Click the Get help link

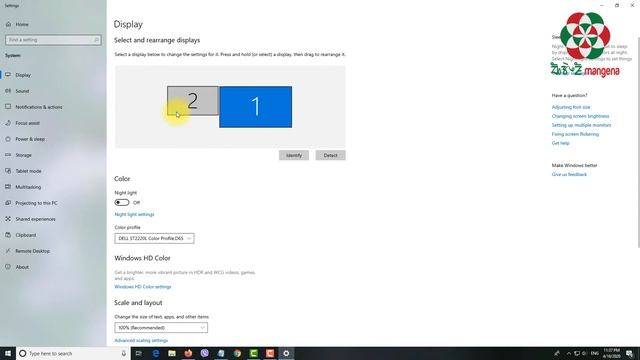point(561,143)
